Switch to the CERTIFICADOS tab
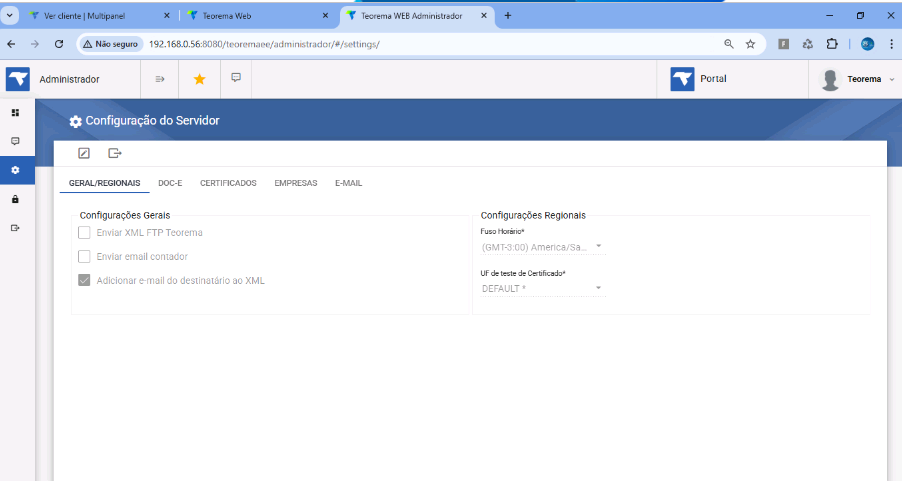The height and width of the screenshot is (481, 902). click(x=228, y=183)
